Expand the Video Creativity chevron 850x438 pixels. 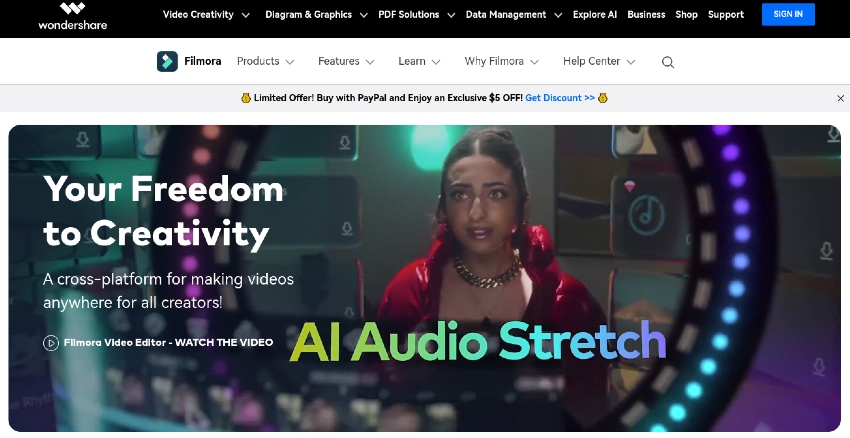pos(246,15)
